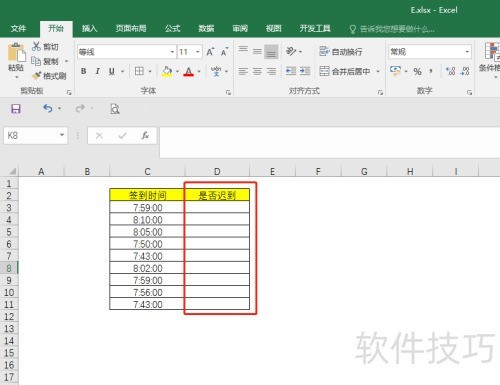The width and height of the screenshot is (500, 385).
Task: Align text left
Action: pyautogui.click(x=243, y=71)
